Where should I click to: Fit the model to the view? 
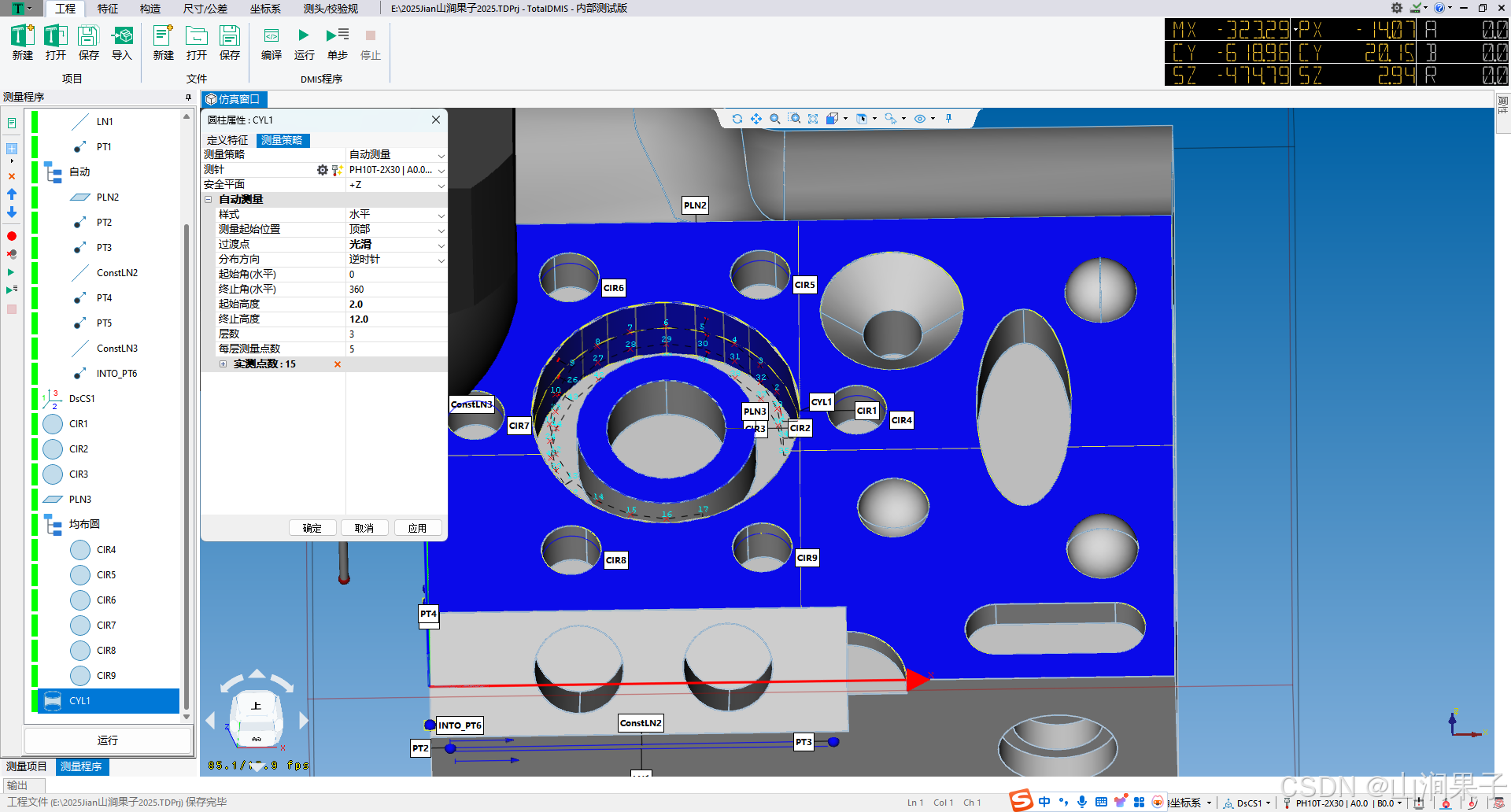[x=813, y=119]
